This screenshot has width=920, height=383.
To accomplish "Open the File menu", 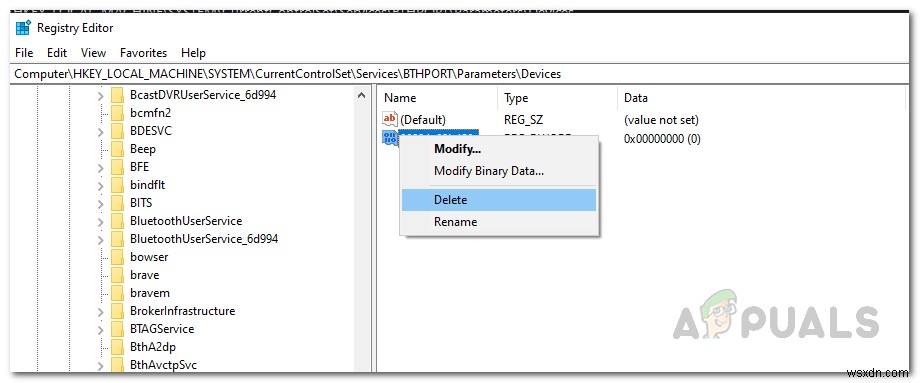I will pyautogui.click(x=24, y=53).
